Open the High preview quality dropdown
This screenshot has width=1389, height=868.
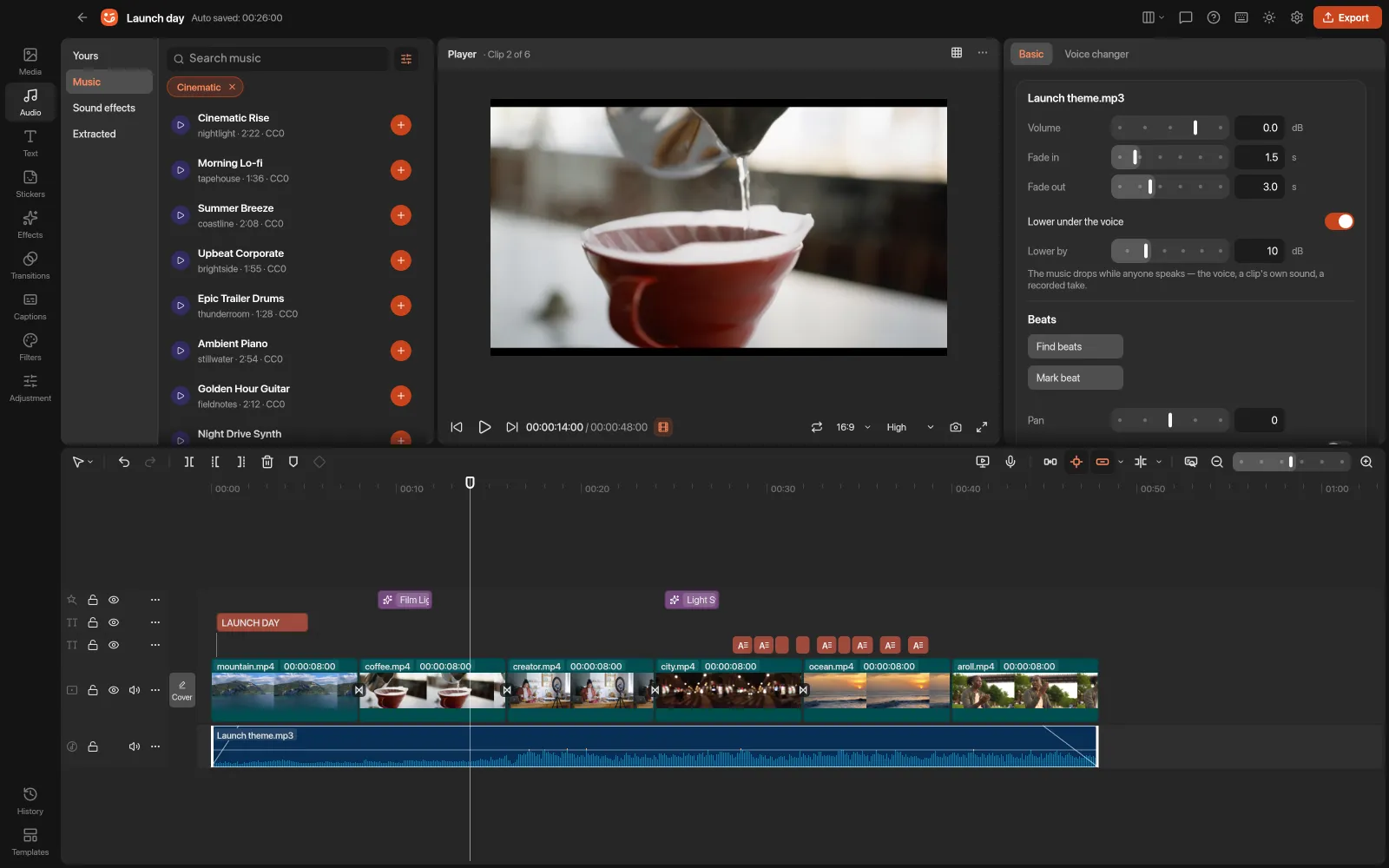tap(911, 427)
